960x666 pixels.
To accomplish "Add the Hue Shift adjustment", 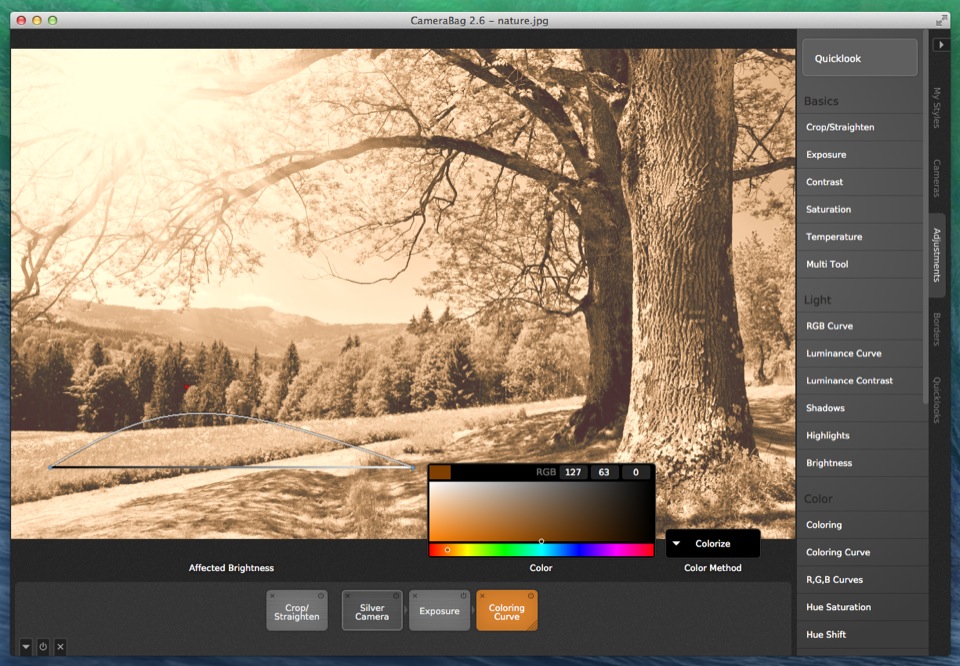I will [860, 635].
